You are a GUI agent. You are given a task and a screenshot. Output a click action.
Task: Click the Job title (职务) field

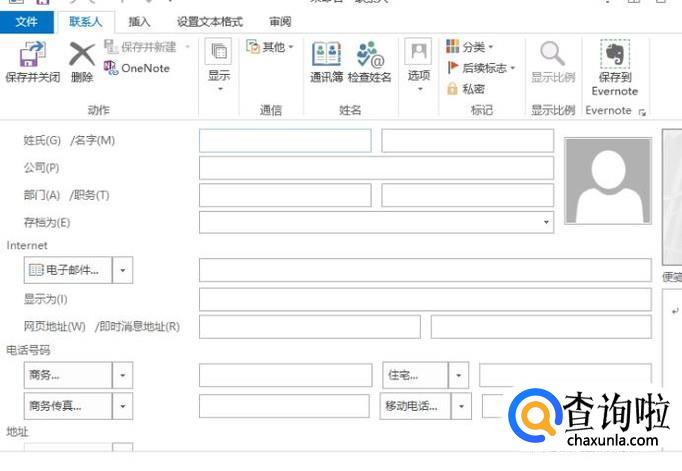pos(468,195)
